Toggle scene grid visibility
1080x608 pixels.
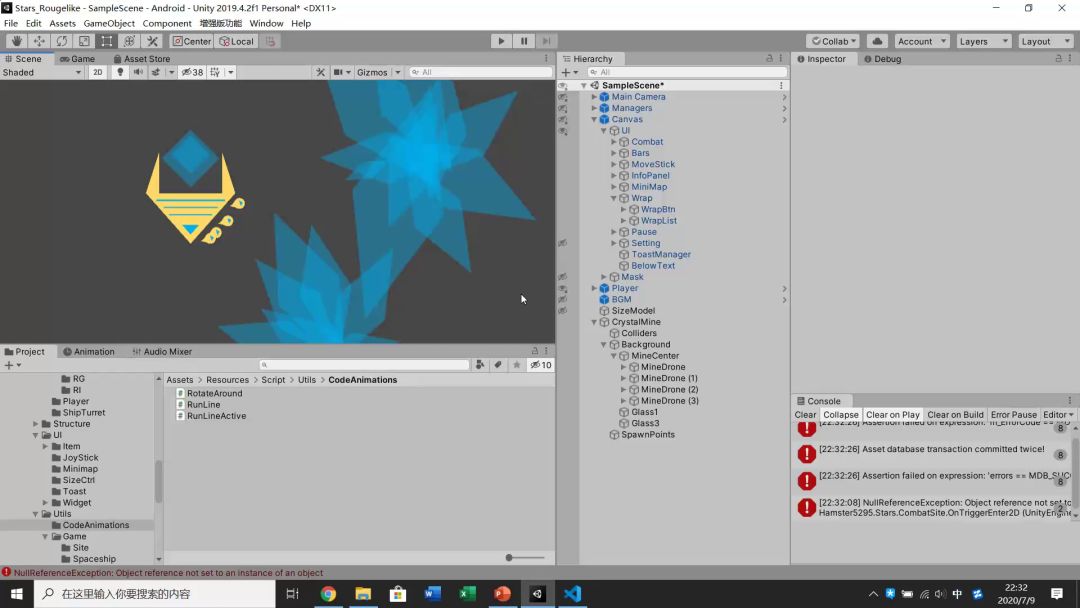coord(215,72)
